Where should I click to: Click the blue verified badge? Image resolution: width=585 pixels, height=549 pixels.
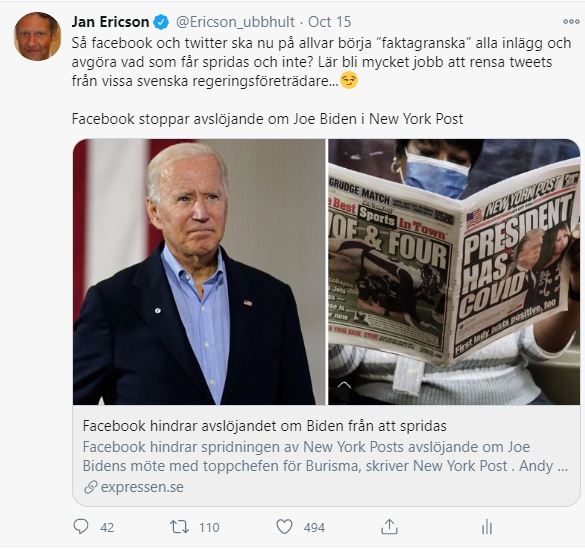161,22
